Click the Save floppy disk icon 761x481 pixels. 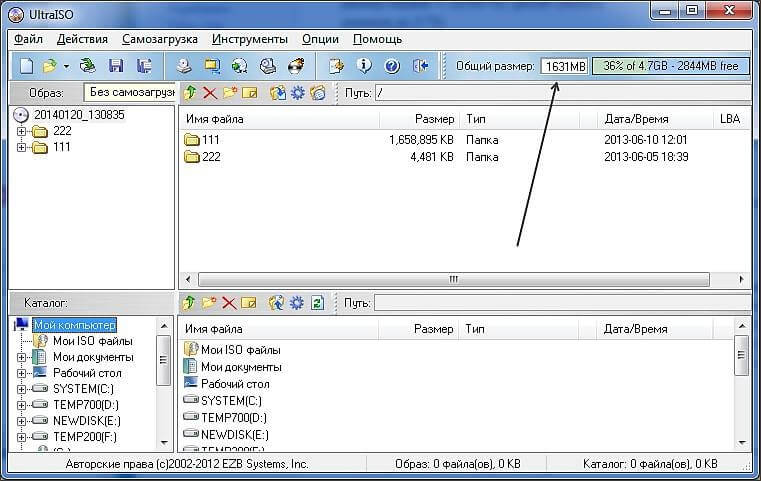click(x=116, y=66)
